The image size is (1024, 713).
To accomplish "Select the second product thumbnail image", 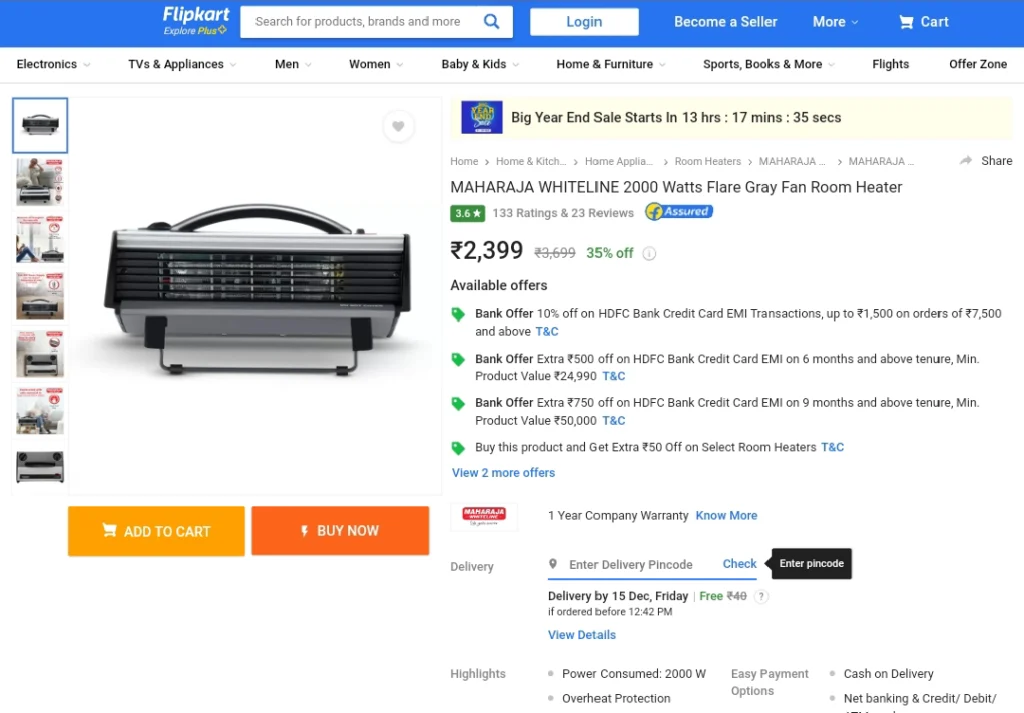I will click(x=40, y=182).
